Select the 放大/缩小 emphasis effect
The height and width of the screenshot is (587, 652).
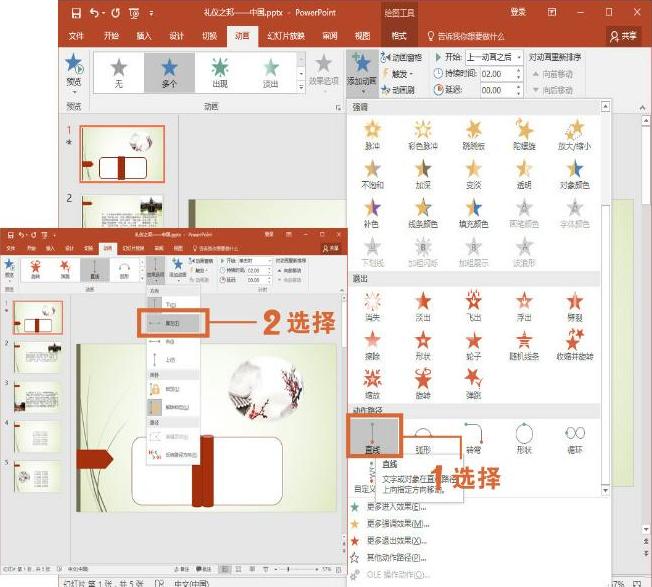pos(574,135)
